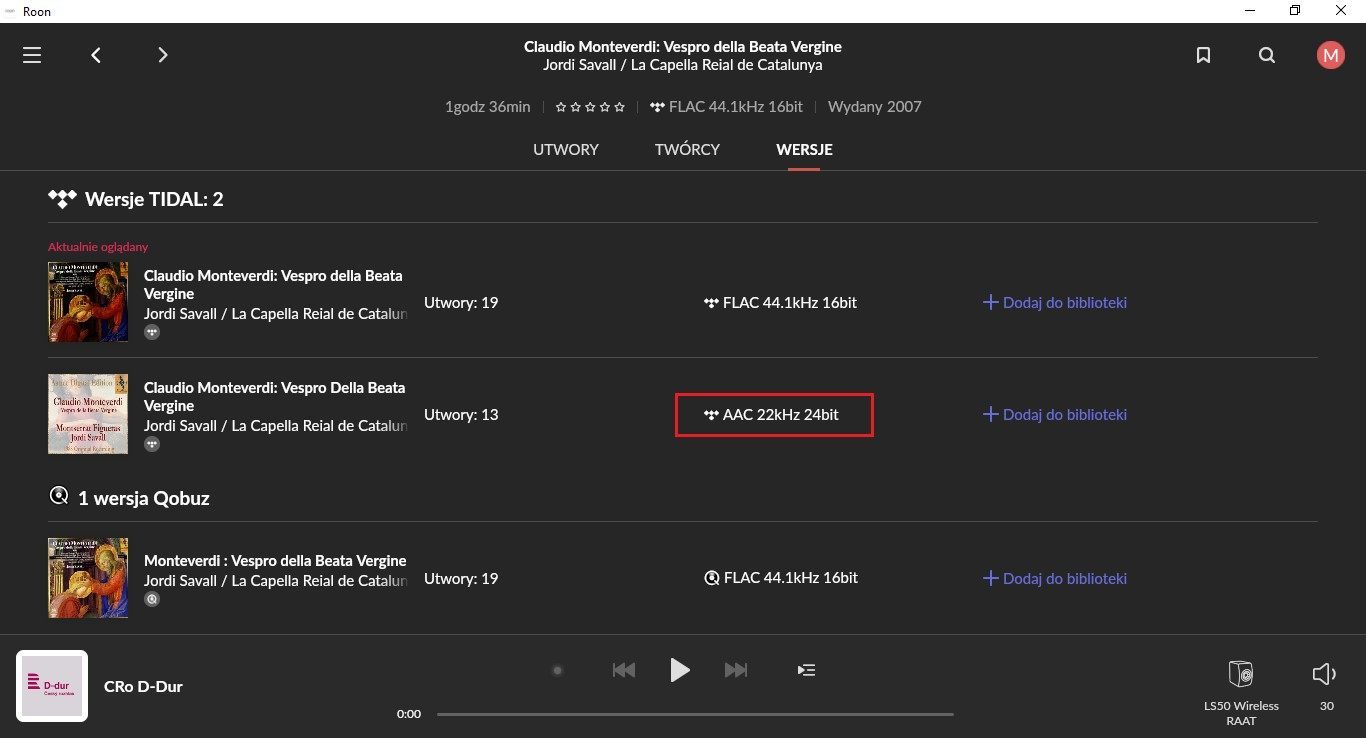The height and width of the screenshot is (738, 1366).
Task: Open the volume control speaker icon
Action: coord(1324,674)
